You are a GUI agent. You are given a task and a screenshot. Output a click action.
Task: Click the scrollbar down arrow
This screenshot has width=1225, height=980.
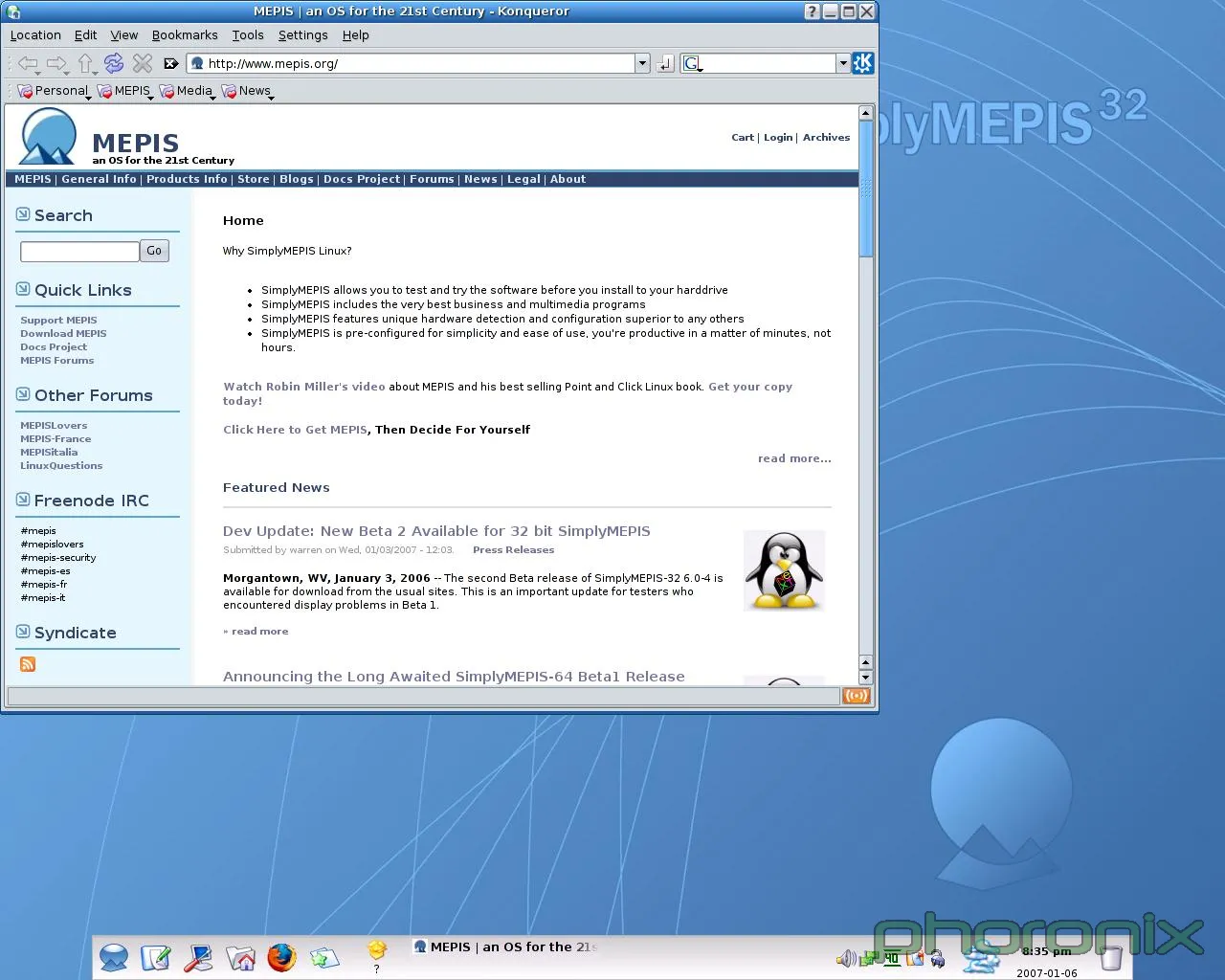[x=865, y=678]
